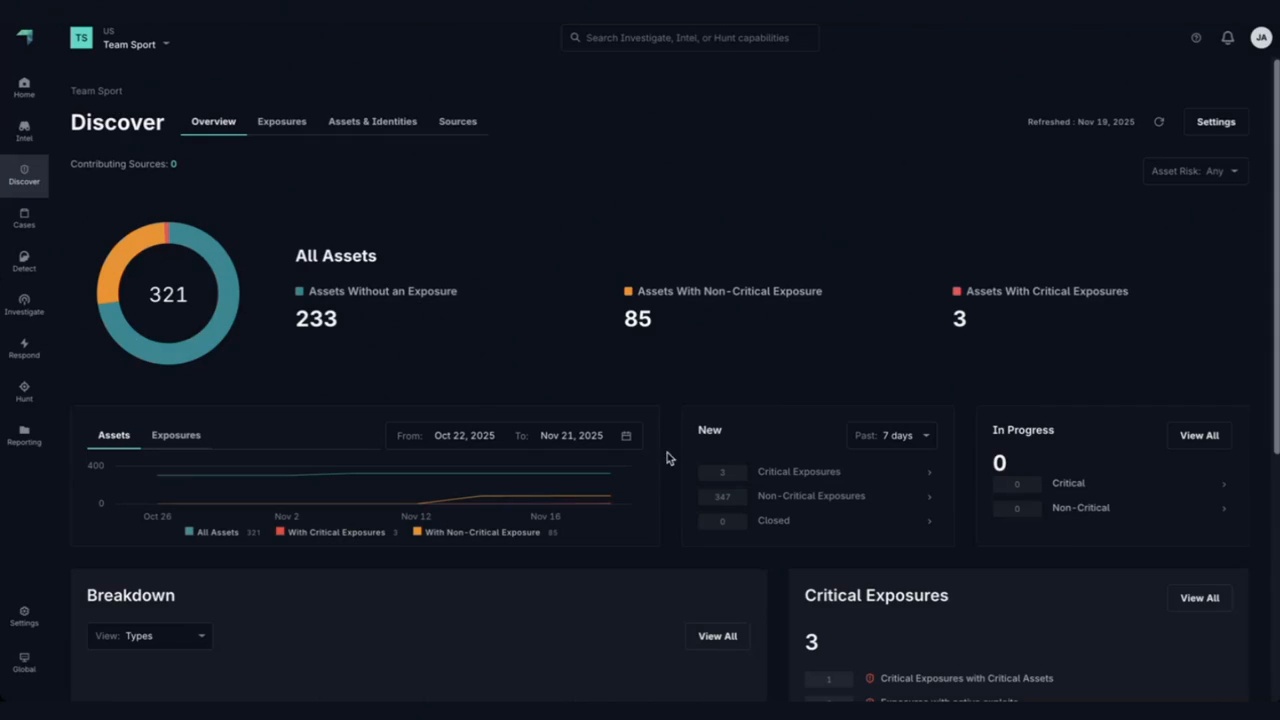Open the notifications bell icon
The height and width of the screenshot is (720, 1280).
(x=1227, y=38)
